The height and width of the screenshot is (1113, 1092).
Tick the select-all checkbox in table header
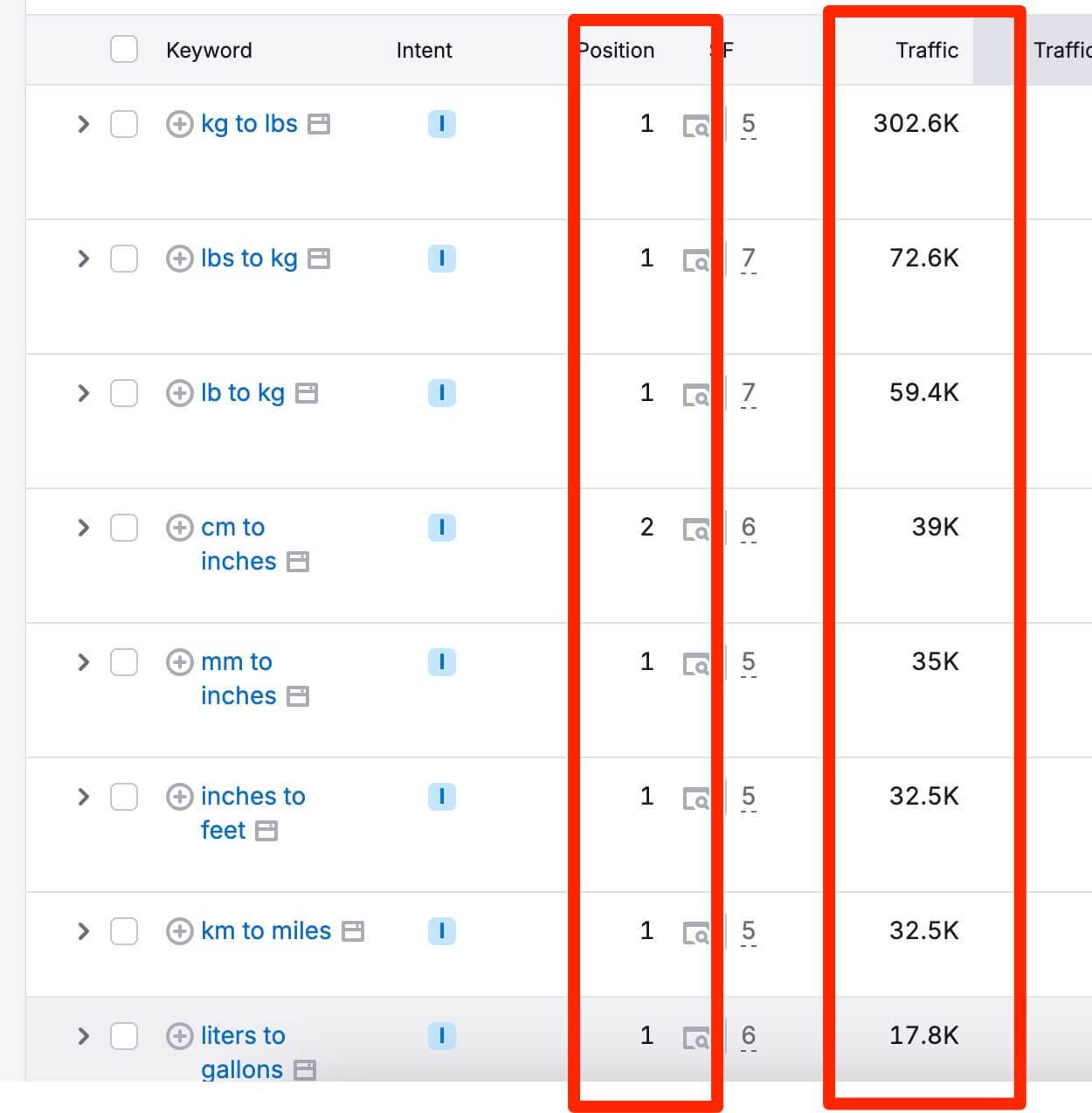(x=124, y=50)
